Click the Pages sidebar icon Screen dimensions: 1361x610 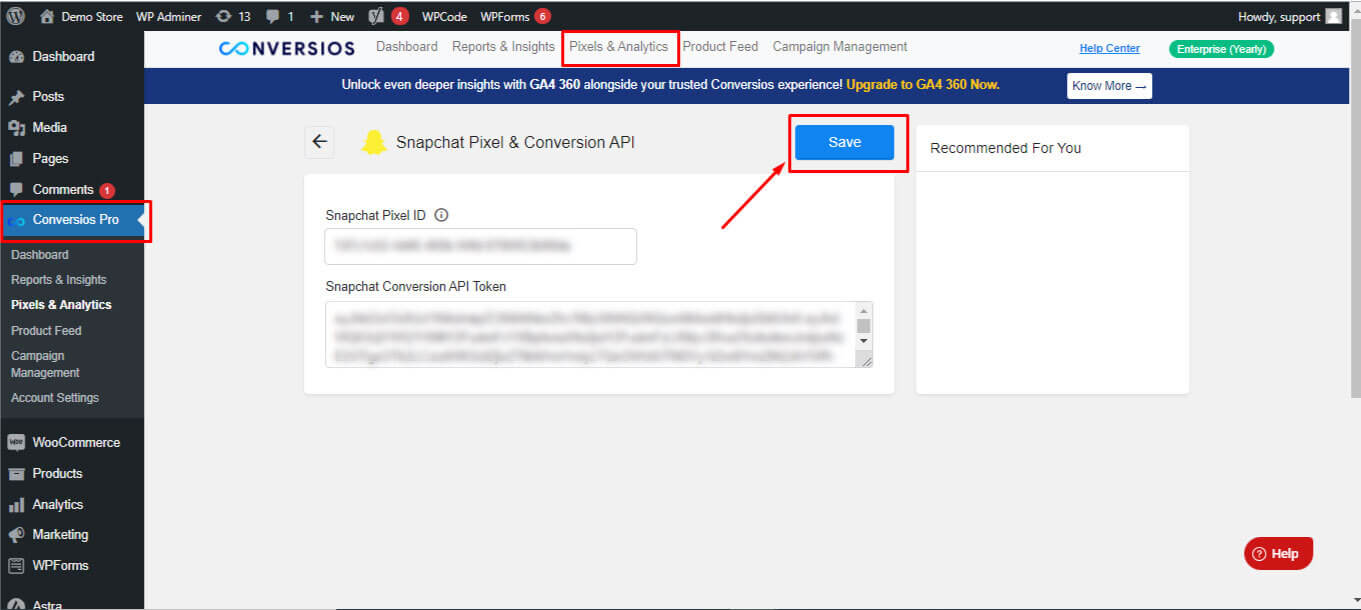(16, 159)
